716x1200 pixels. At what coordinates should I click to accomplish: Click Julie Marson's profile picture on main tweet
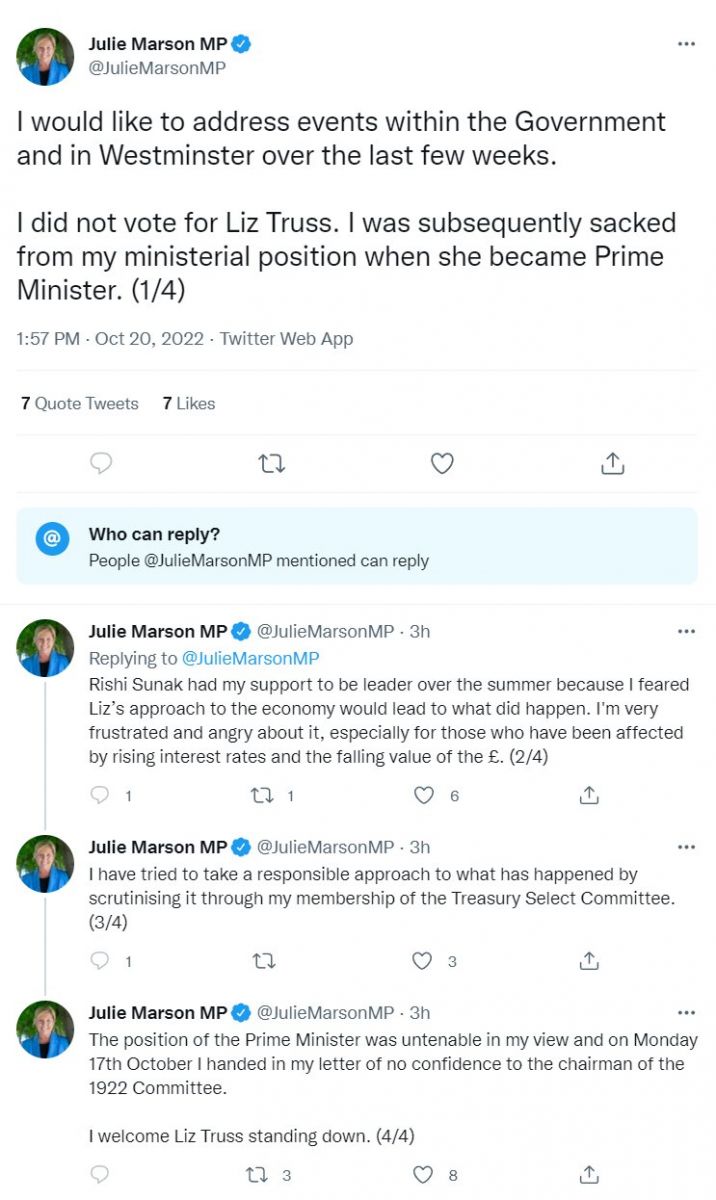45,56
